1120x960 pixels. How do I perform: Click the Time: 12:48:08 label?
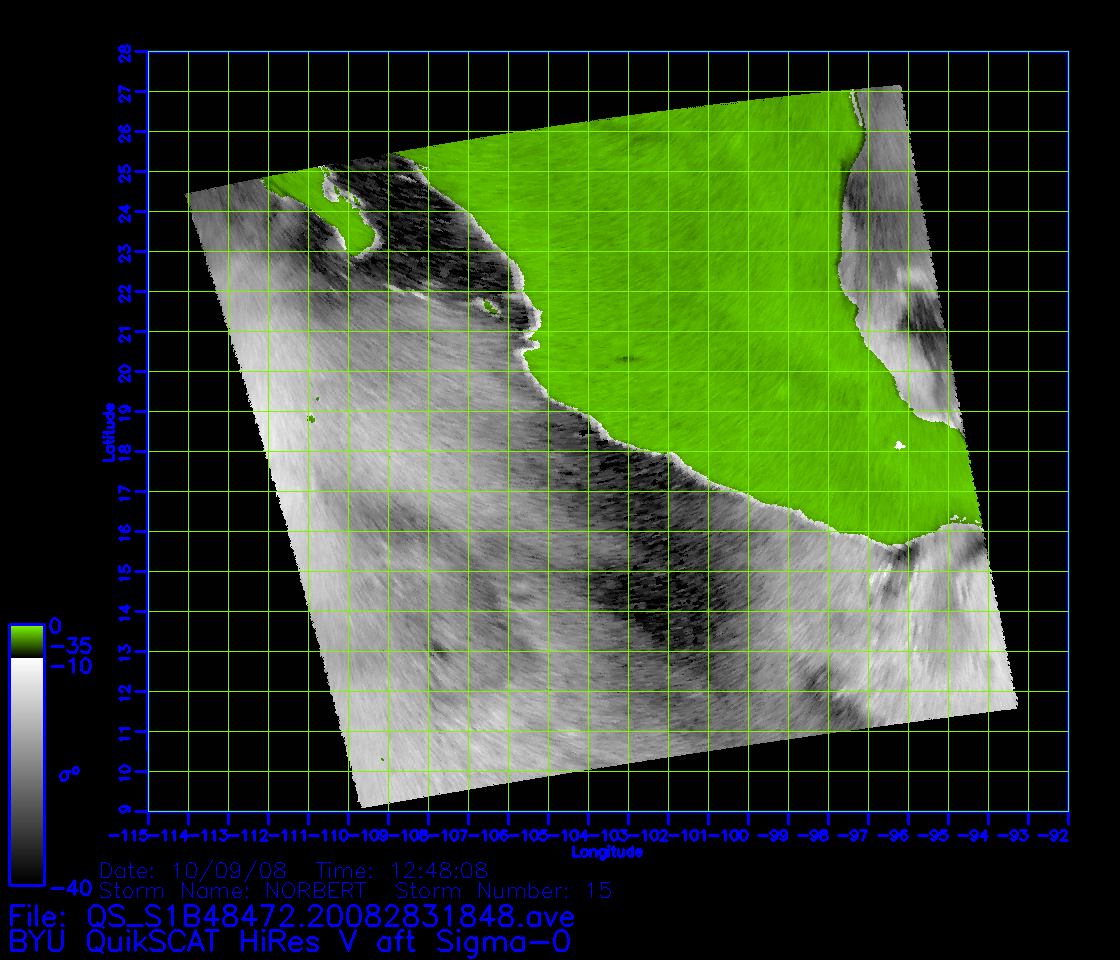click(402, 870)
